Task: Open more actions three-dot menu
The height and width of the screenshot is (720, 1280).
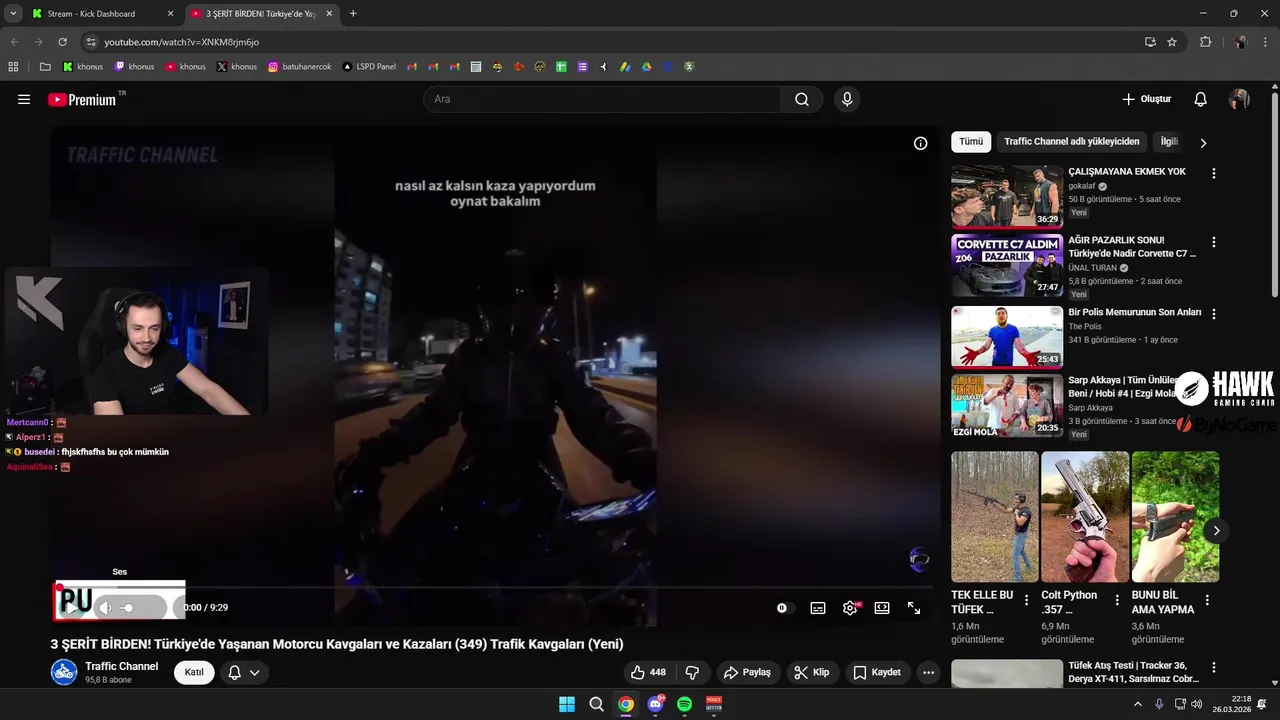Action: [x=928, y=672]
